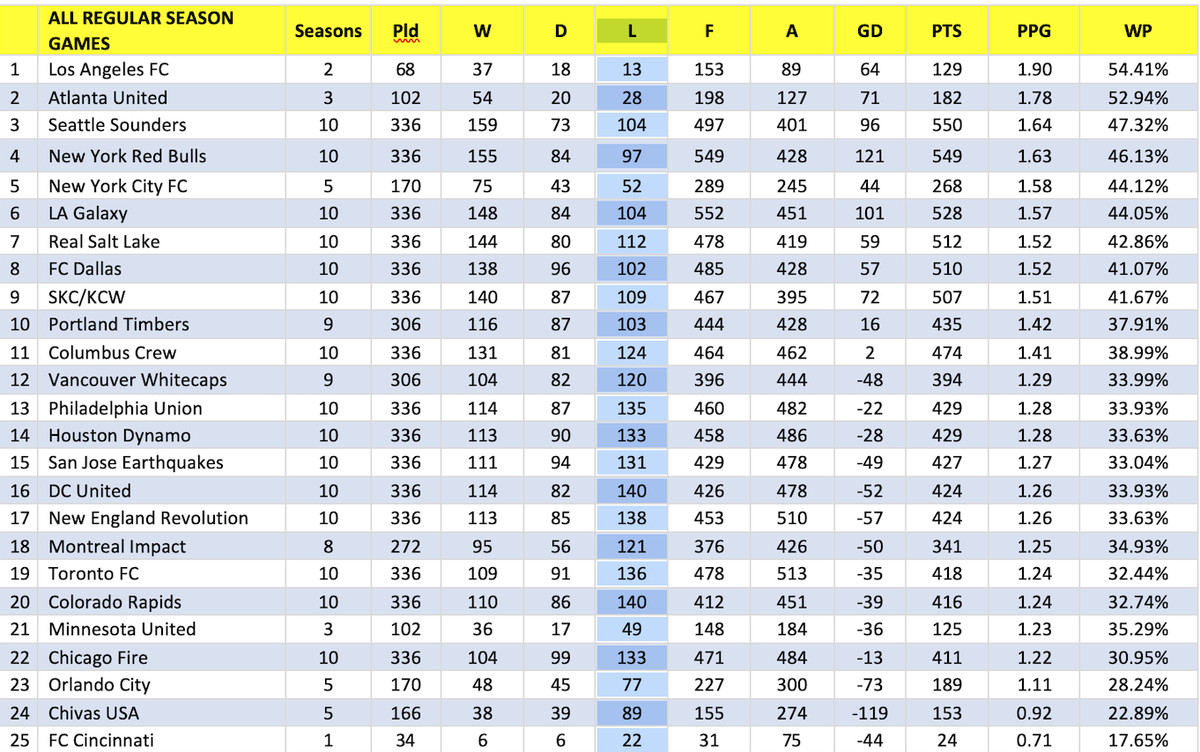Screen dimensions: 1200x752
Task: Click Chivas USA's -119 goal difference
Action: 869,713
